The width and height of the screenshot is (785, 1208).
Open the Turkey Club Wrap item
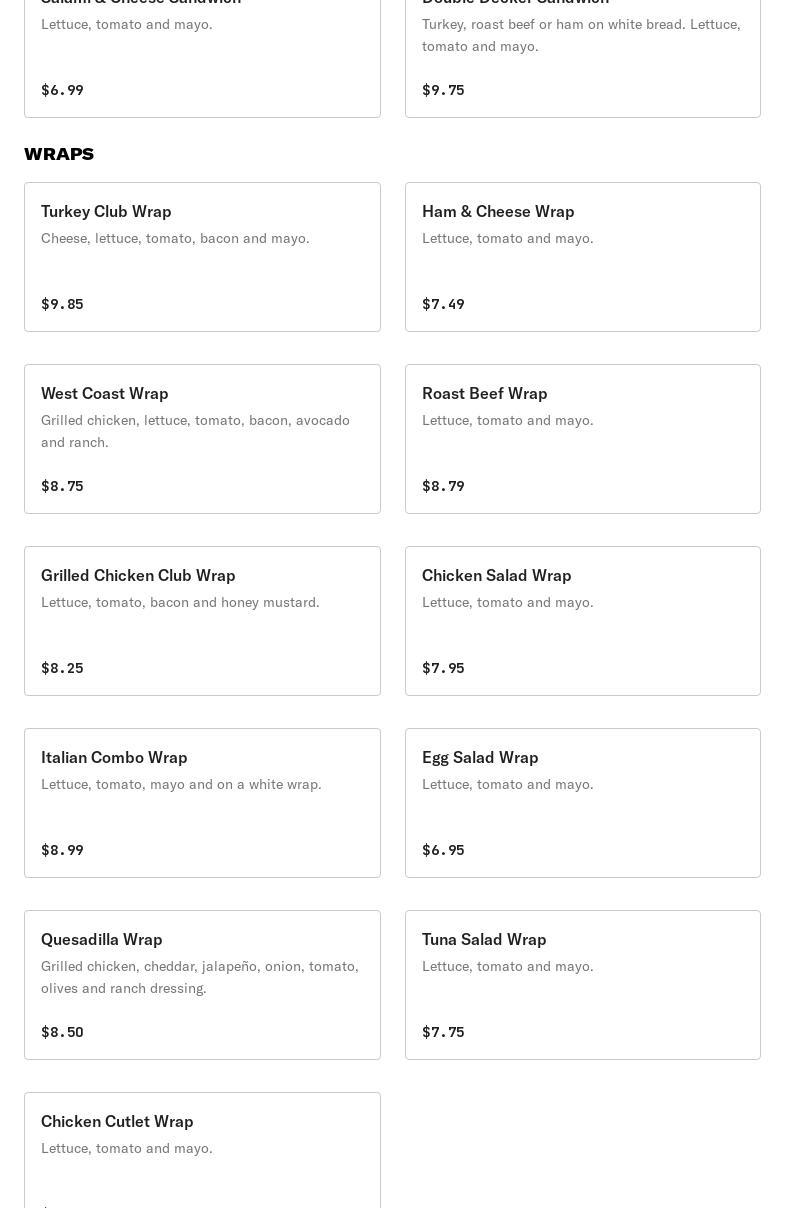(202, 257)
